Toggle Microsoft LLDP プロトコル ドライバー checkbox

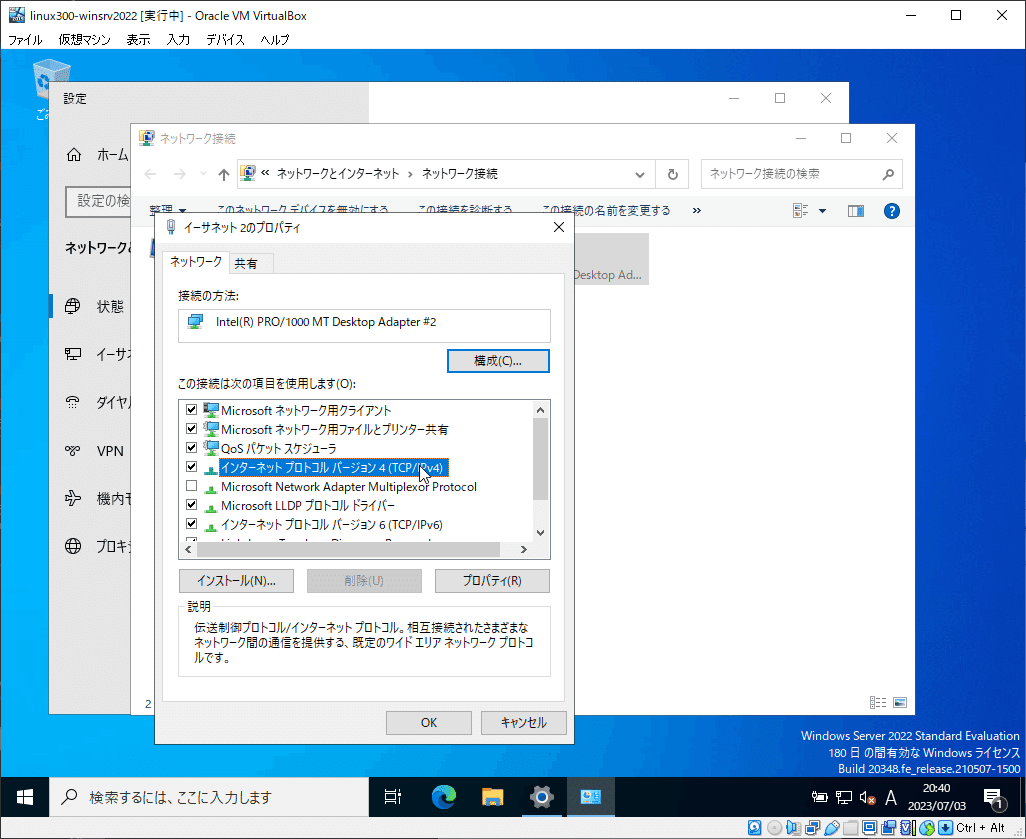click(x=191, y=505)
